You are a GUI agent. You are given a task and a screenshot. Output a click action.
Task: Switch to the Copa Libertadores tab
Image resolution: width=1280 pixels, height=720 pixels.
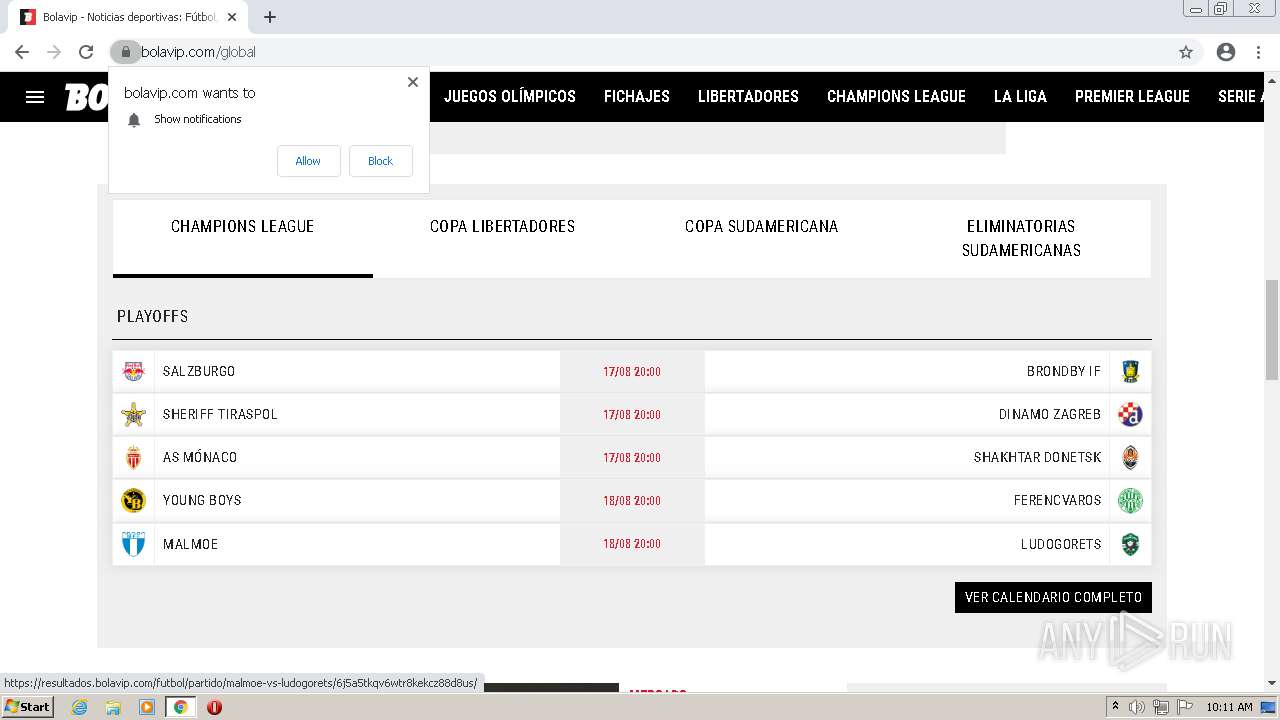[502, 227]
